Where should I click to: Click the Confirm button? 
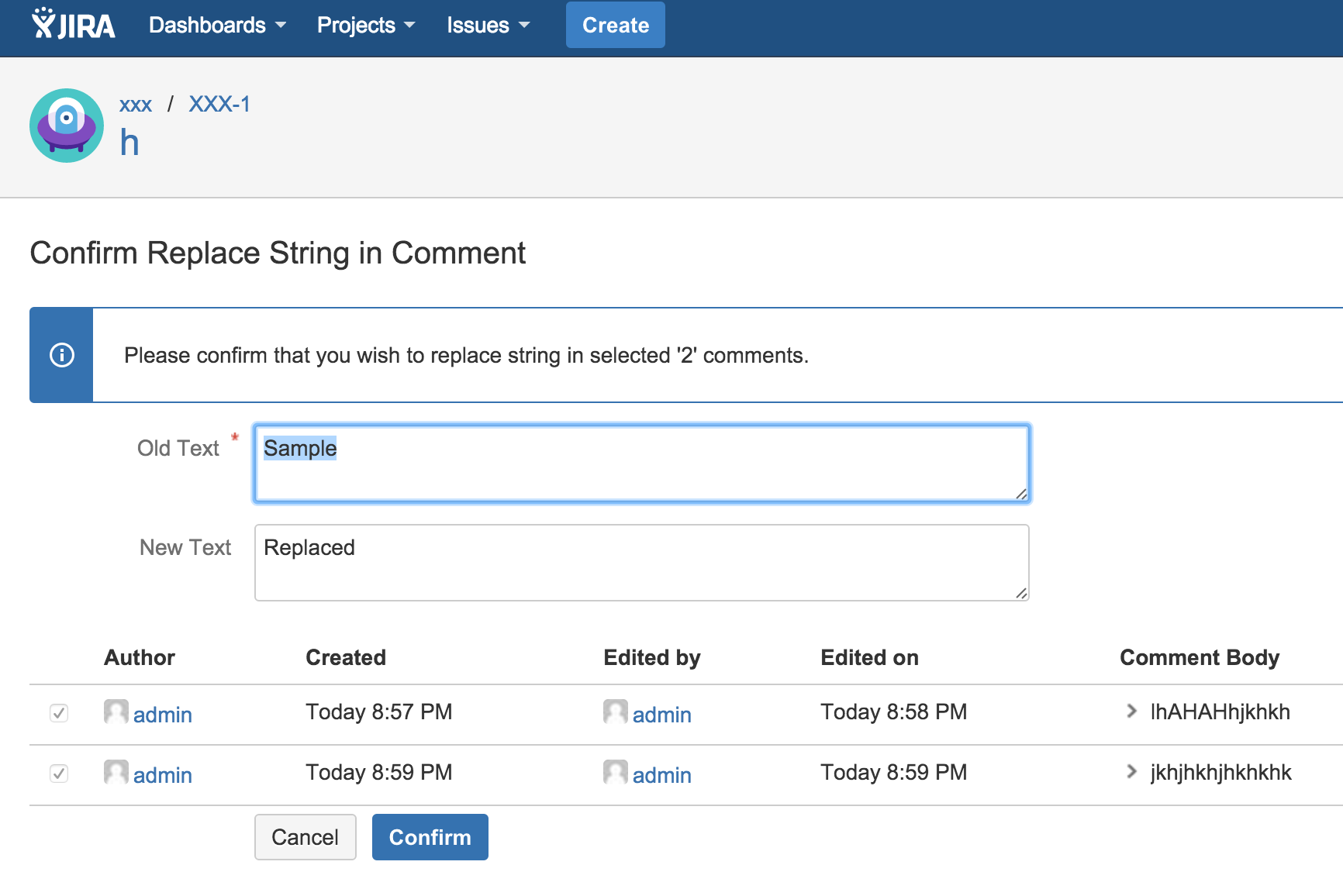[430, 837]
